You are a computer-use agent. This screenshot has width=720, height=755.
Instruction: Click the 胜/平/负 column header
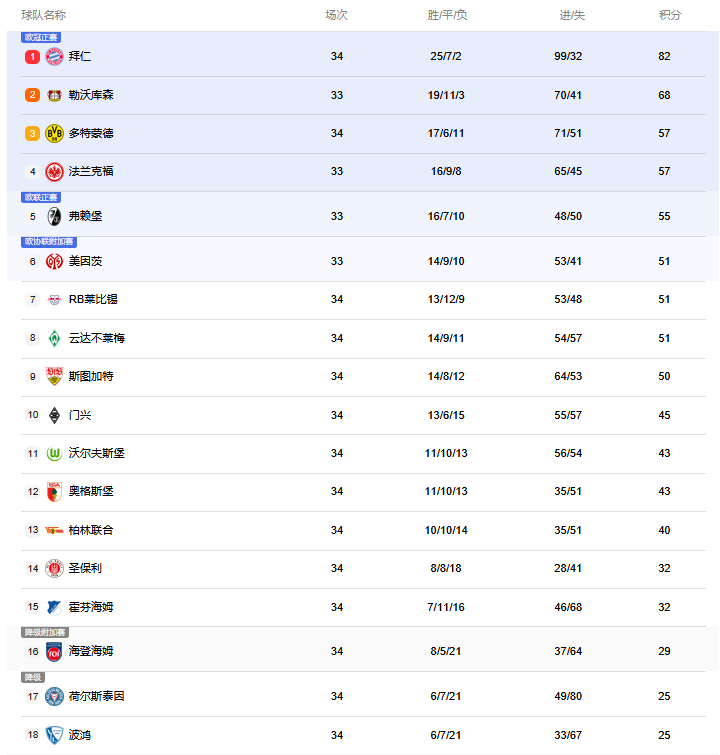pos(447,15)
